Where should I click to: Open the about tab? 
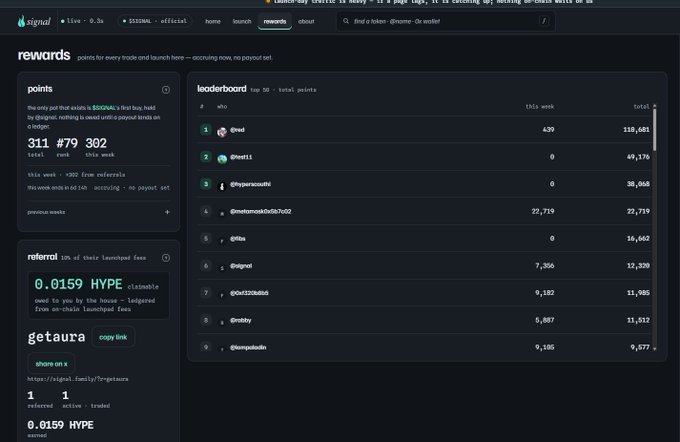click(306, 21)
